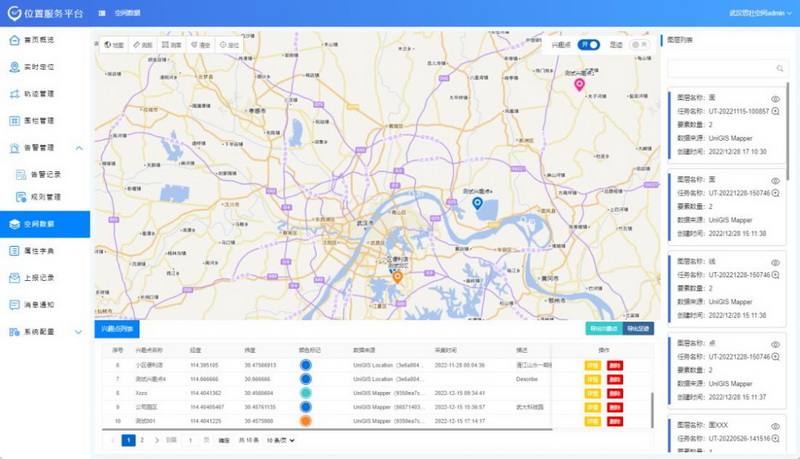Select the 测面 area measuring tool
800x459 pixels.
point(171,45)
